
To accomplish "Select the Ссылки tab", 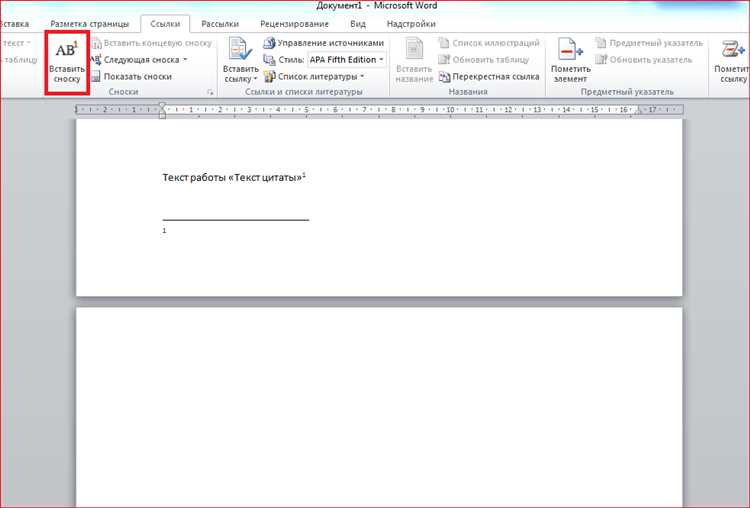I will pos(165,24).
